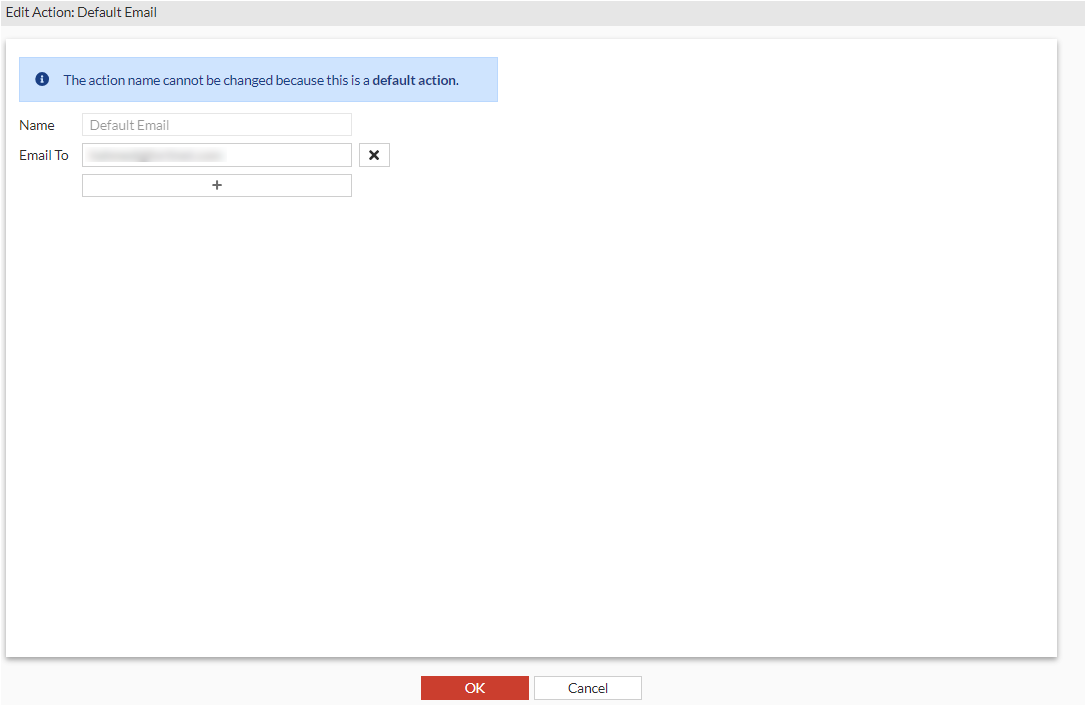Click the action name cannot be changed notice
The image size is (1085, 705).
click(258, 79)
